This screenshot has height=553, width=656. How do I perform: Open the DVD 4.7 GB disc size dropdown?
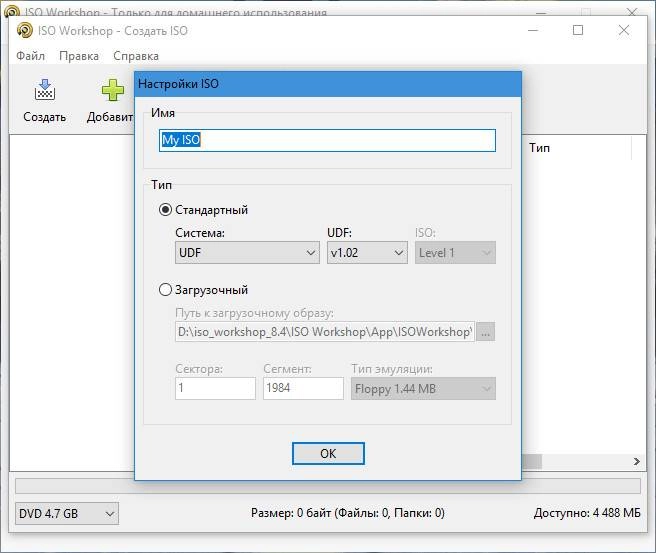[x=67, y=513]
